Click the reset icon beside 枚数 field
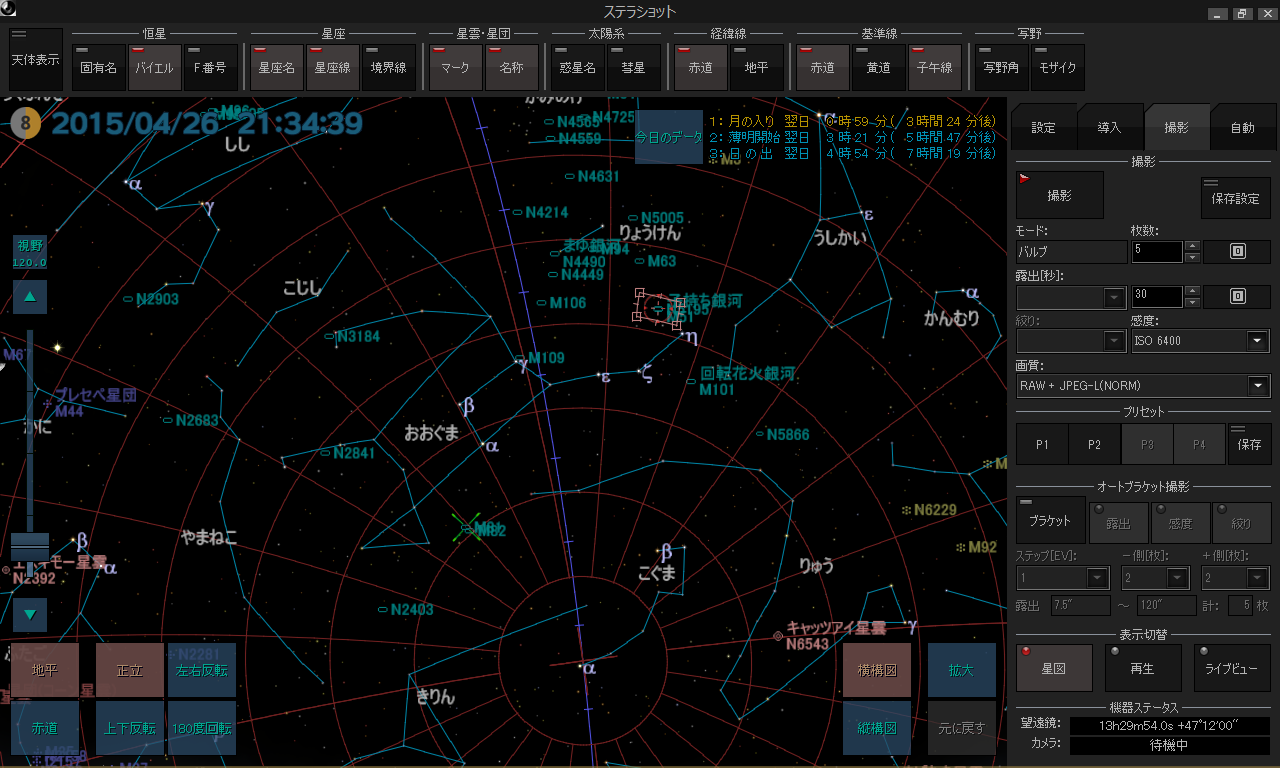The image size is (1280, 768). click(x=1237, y=252)
